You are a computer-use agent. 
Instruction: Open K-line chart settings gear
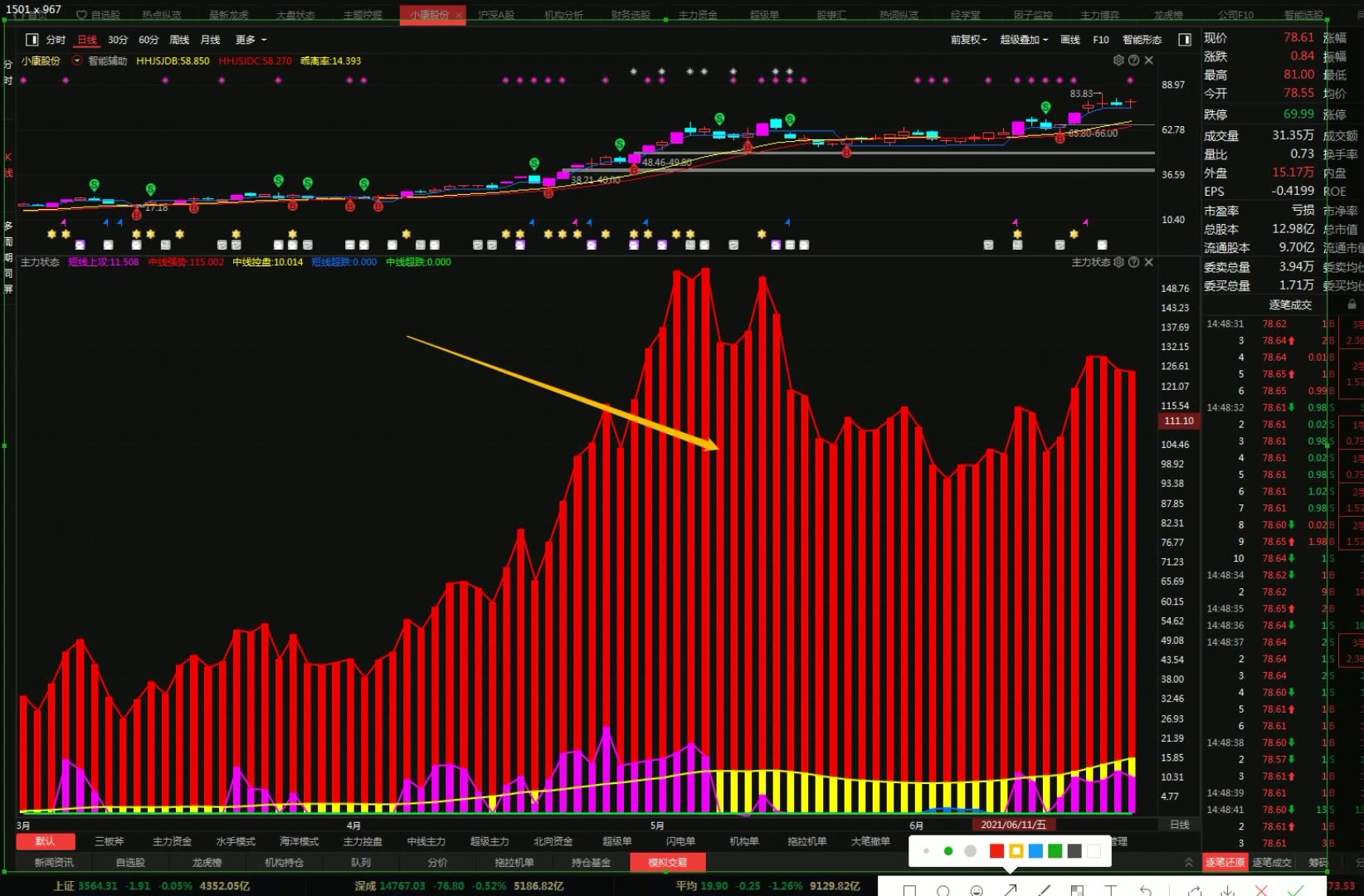tap(1118, 61)
